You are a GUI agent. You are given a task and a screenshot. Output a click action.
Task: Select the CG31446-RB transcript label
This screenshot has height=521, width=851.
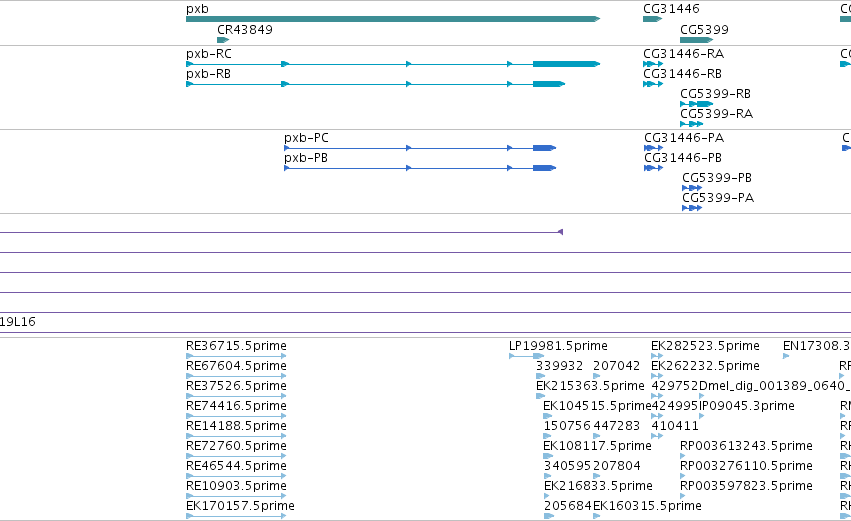(682, 74)
